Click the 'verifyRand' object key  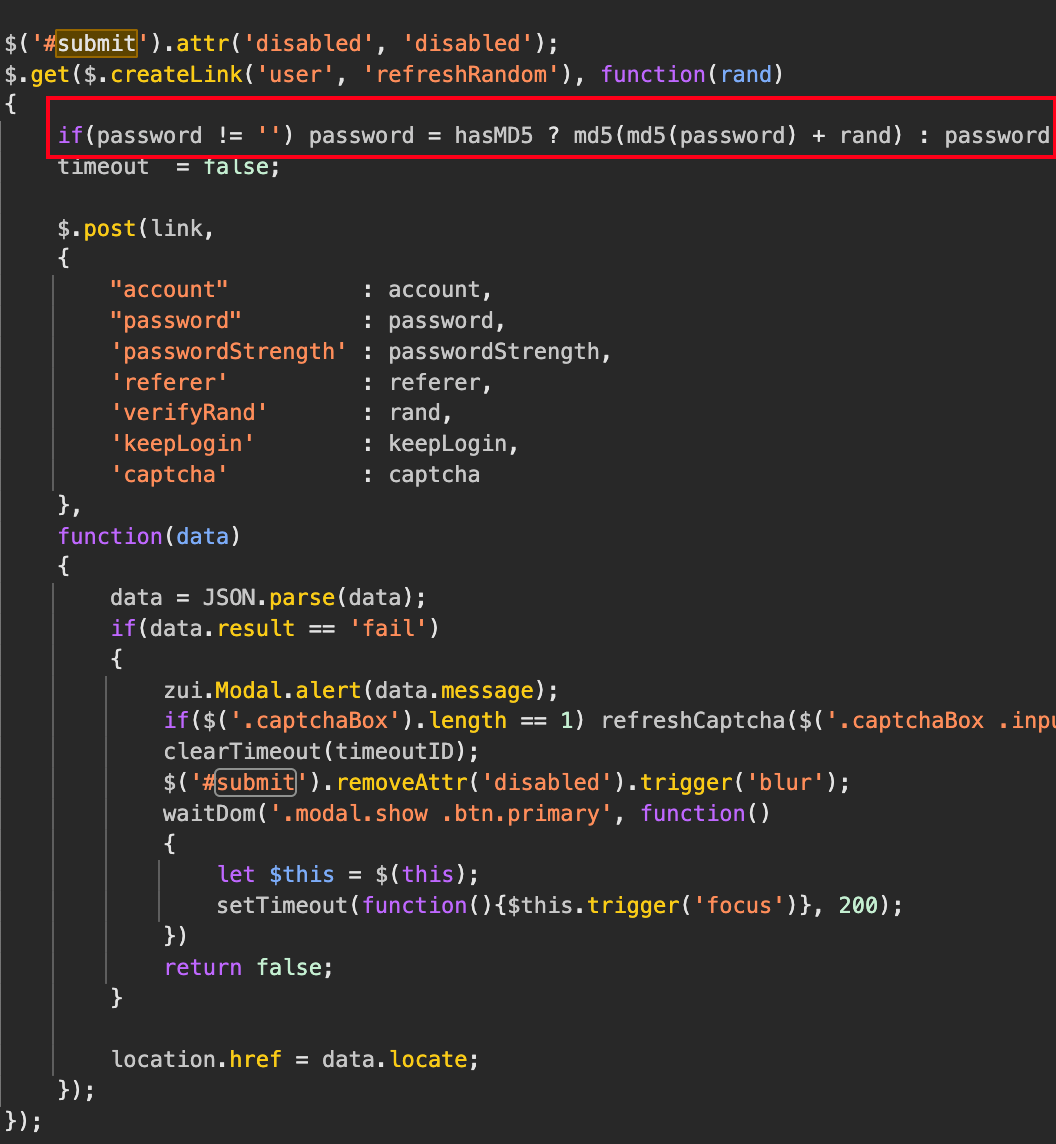click(x=189, y=413)
